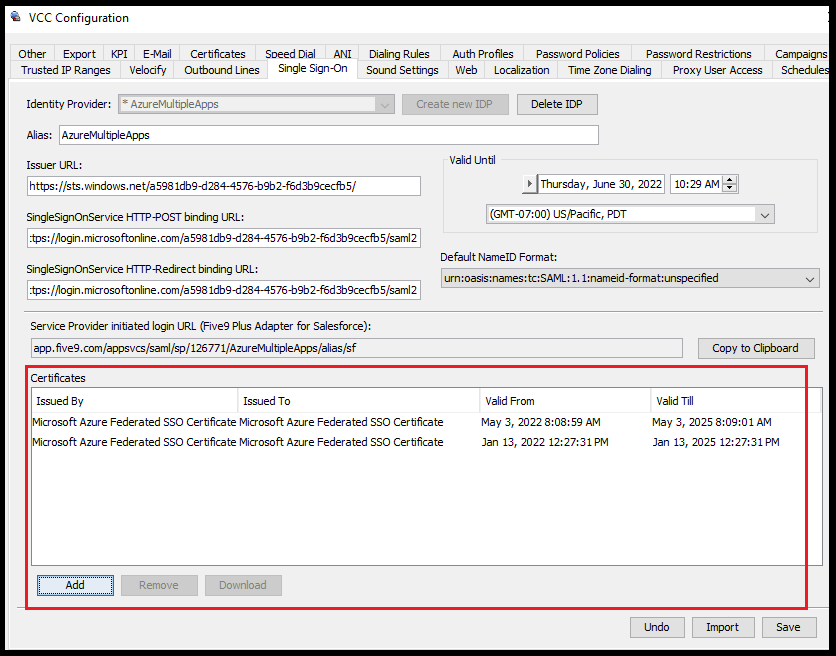This screenshot has width=836, height=656.
Task: Click the VCC Configuration window icon
Action: pyautogui.click(x=16, y=17)
